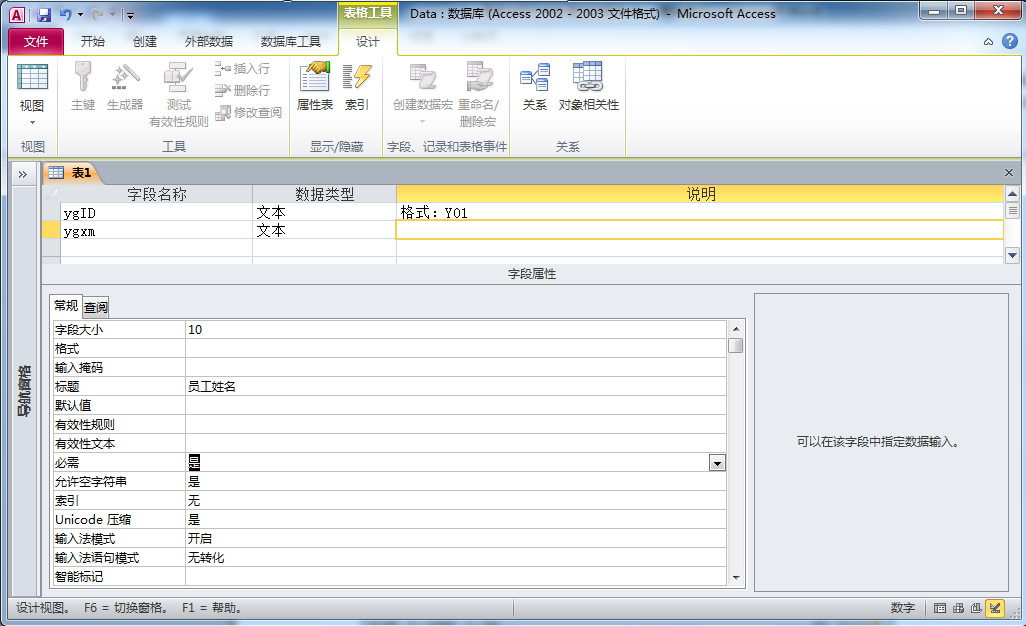Open Object Dependencies (对象相关性)
This screenshot has height=626, width=1026.
588,86
